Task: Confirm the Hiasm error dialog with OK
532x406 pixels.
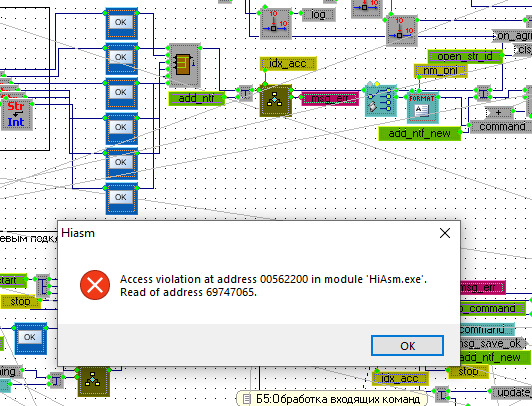Action: [x=407, y=346]
